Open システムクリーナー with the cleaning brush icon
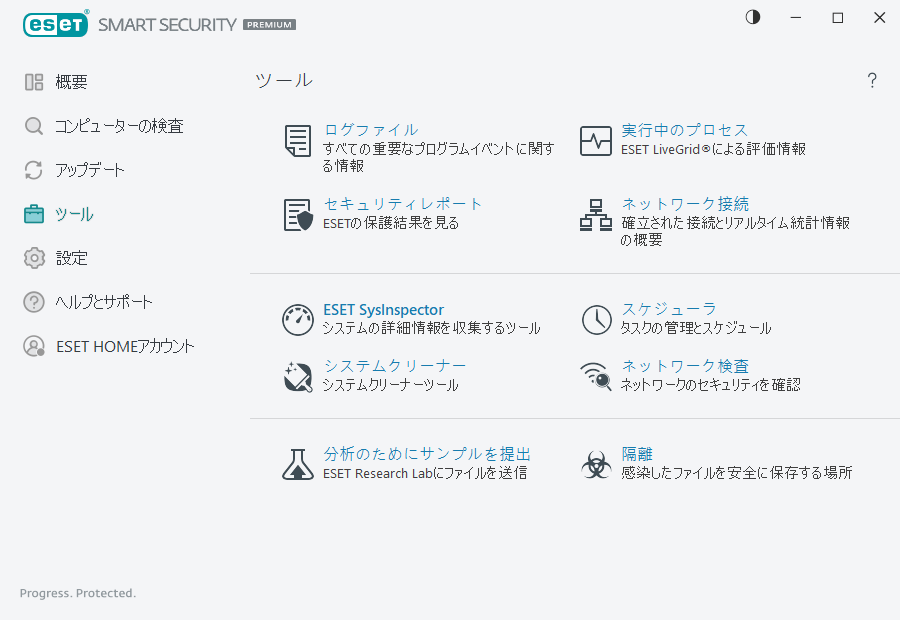Image resolution: width=900 pixels, height=620 pixels. 297,376
